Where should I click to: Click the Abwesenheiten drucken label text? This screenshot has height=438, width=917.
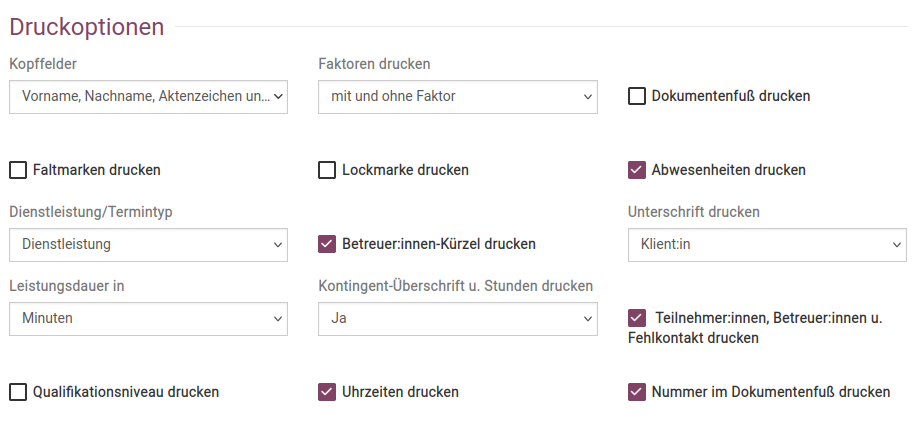point(728,170)
